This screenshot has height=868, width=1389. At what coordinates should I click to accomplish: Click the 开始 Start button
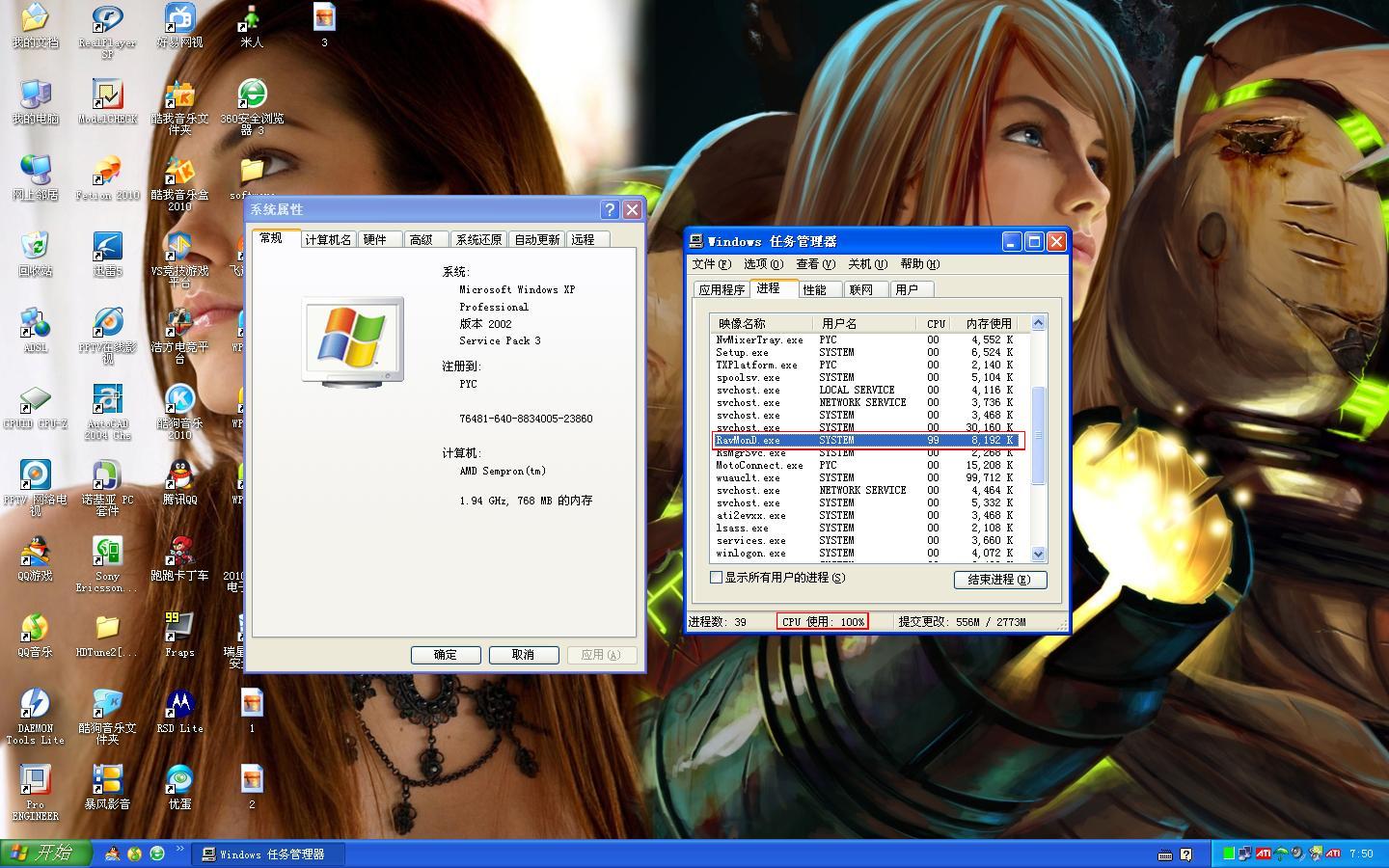45,854
